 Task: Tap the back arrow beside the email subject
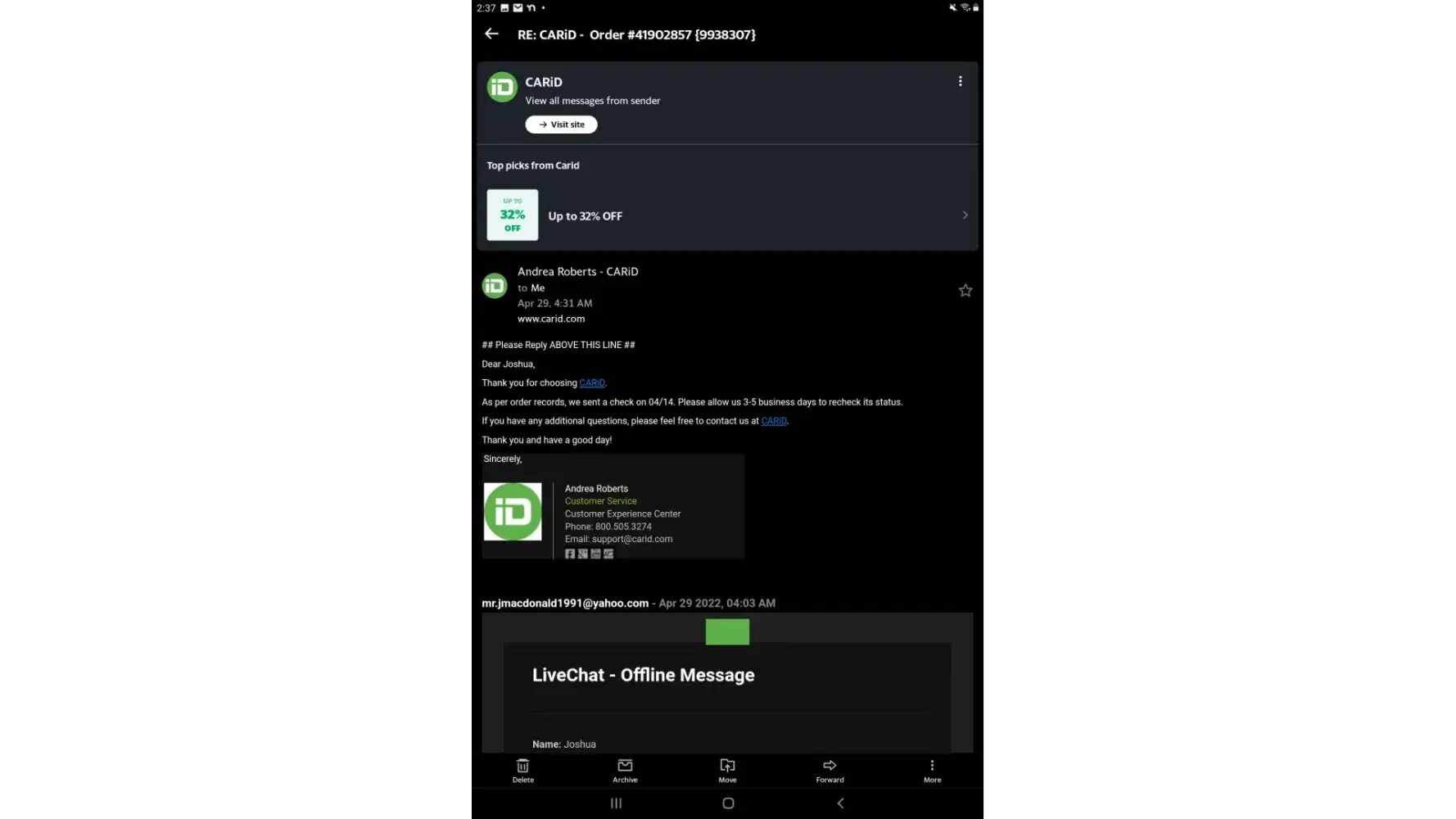[x=491, y=34]
